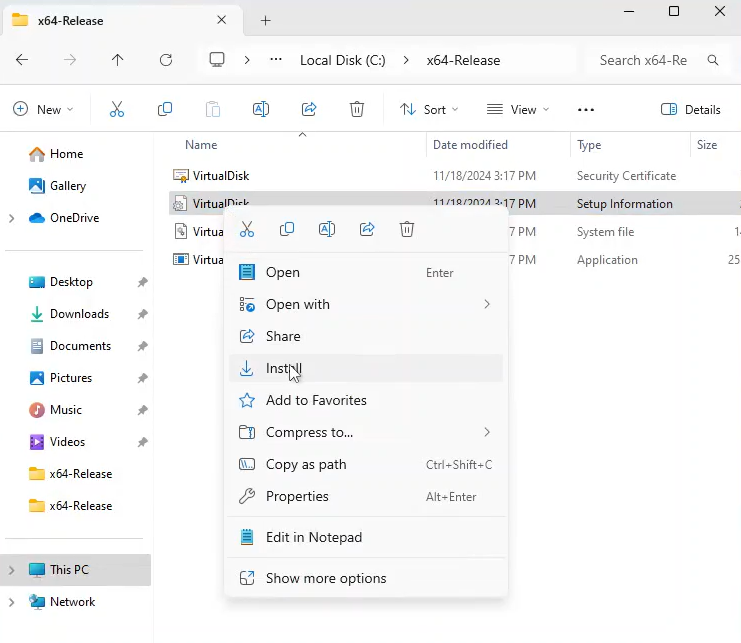
Task: Click Local Disk (C:) in the breadcrumb
Action: (x=343, y=60)
